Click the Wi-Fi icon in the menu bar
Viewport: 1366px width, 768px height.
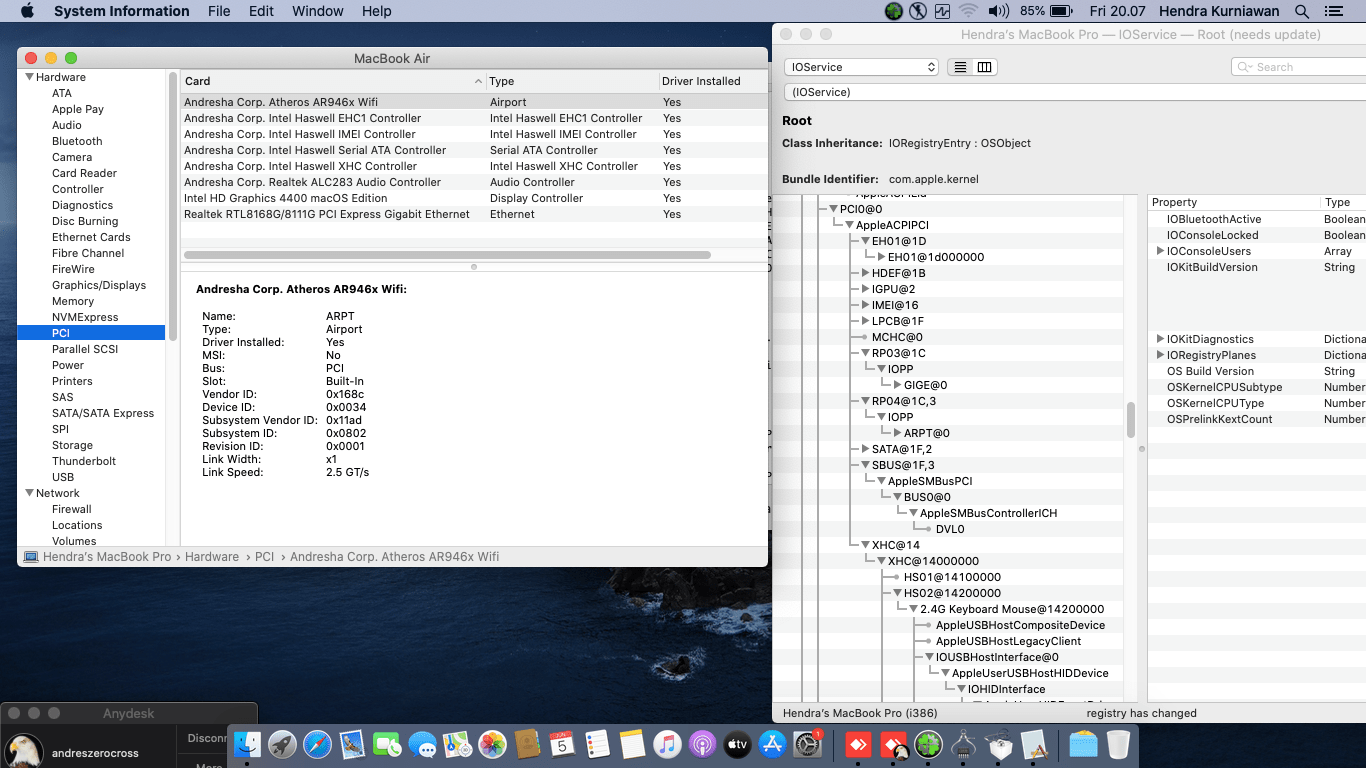pos(968,11)
